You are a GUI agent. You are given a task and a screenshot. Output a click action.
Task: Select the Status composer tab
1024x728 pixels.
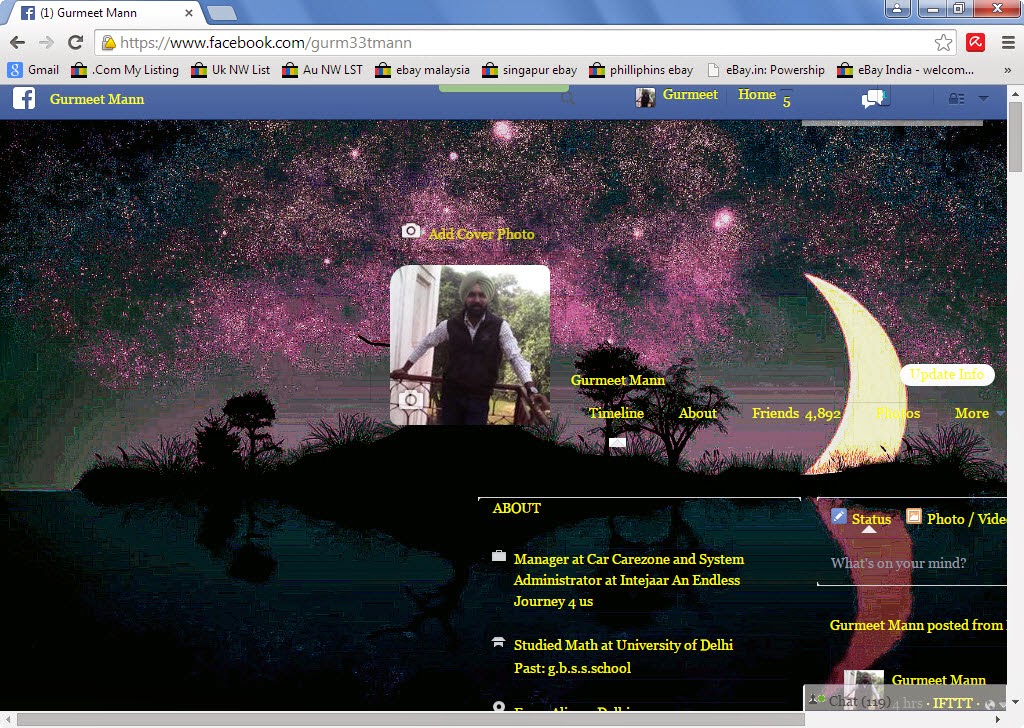click(871, 519)
